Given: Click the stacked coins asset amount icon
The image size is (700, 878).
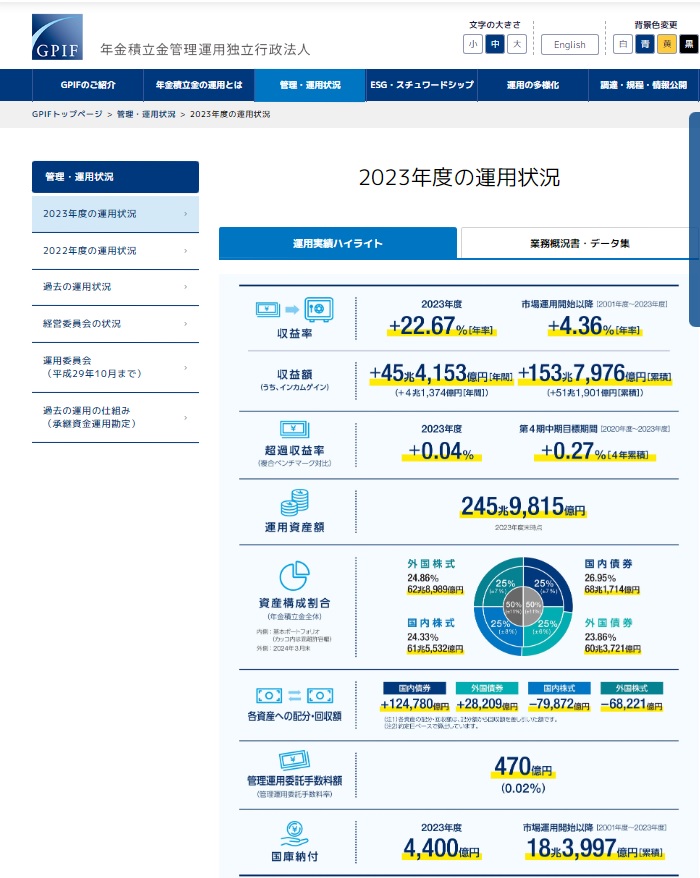Looking at the screenshot, I should [x=294, y=501].
